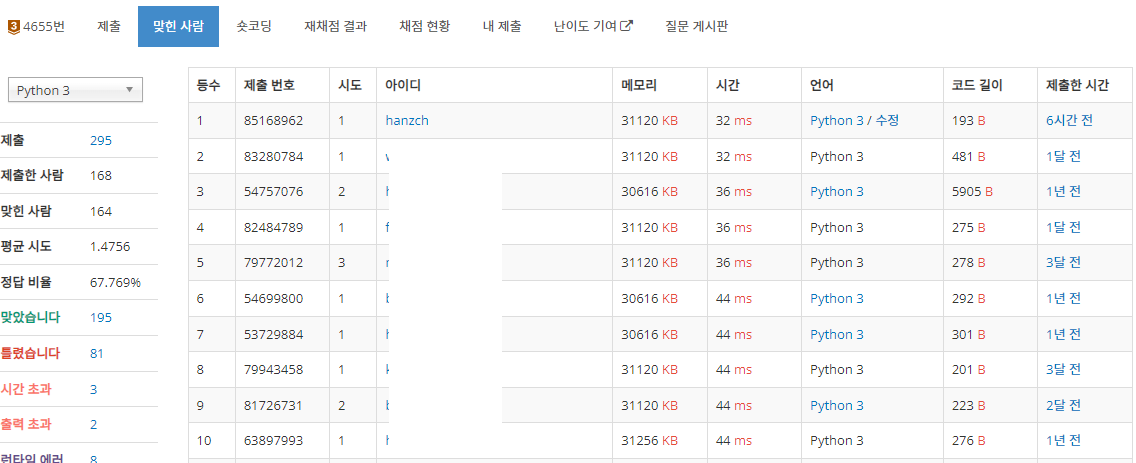
Task: Click the 31256 KB memory value
Action: [x=650, y=441]
